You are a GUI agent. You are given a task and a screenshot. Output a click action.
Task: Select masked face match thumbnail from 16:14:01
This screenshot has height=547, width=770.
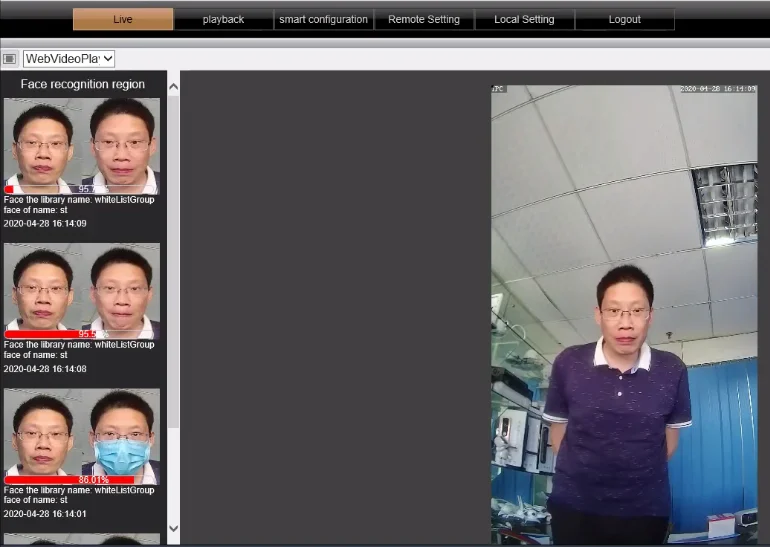point(82,436)
